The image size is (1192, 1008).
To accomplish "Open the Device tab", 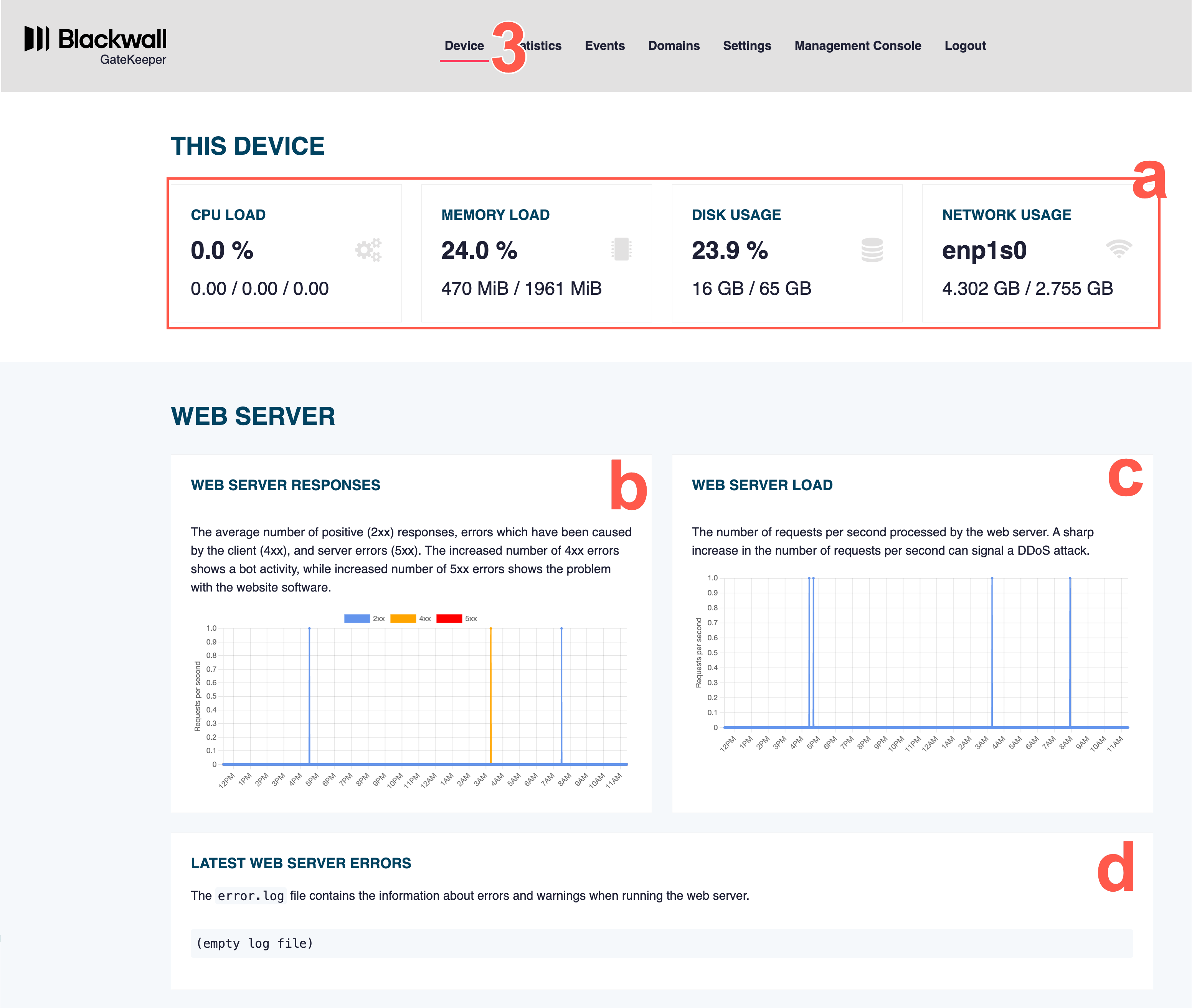I will tap(464, 46).
